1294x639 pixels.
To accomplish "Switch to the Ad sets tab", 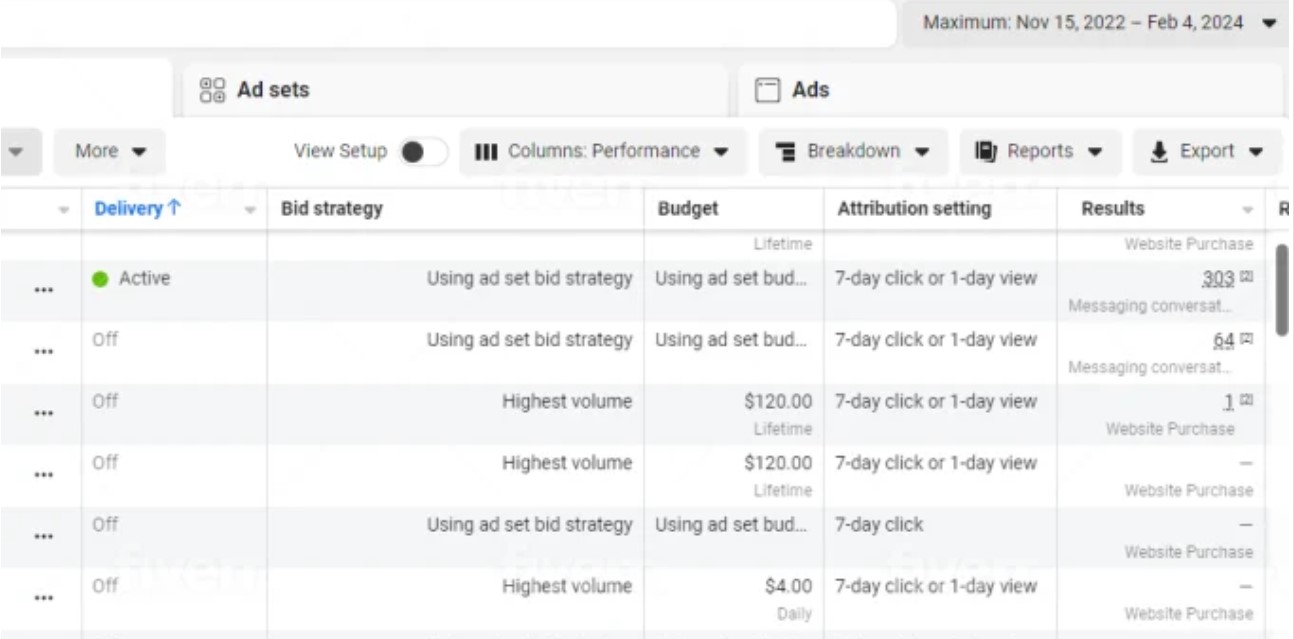I will tap(272, 90).
